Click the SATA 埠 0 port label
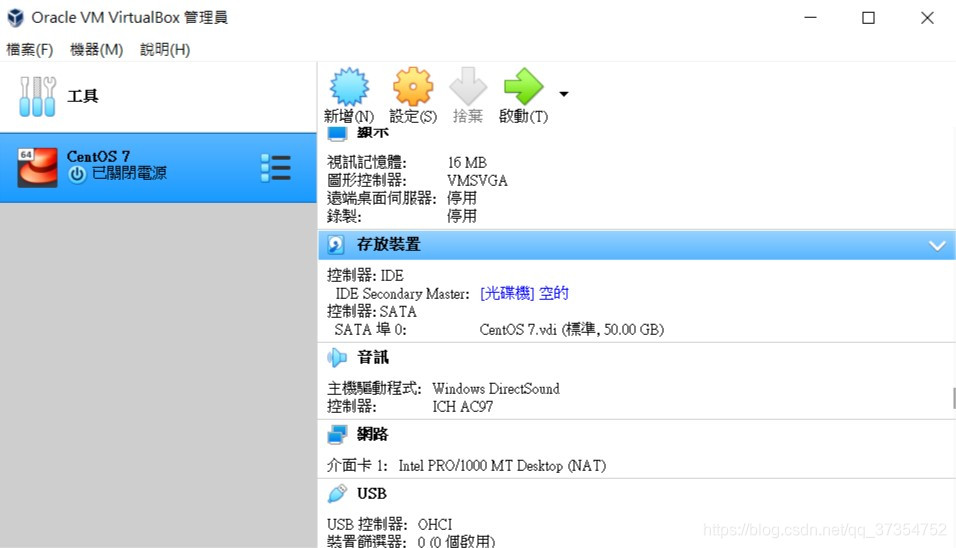Screen dimensions: 956x548 (370, 330)
